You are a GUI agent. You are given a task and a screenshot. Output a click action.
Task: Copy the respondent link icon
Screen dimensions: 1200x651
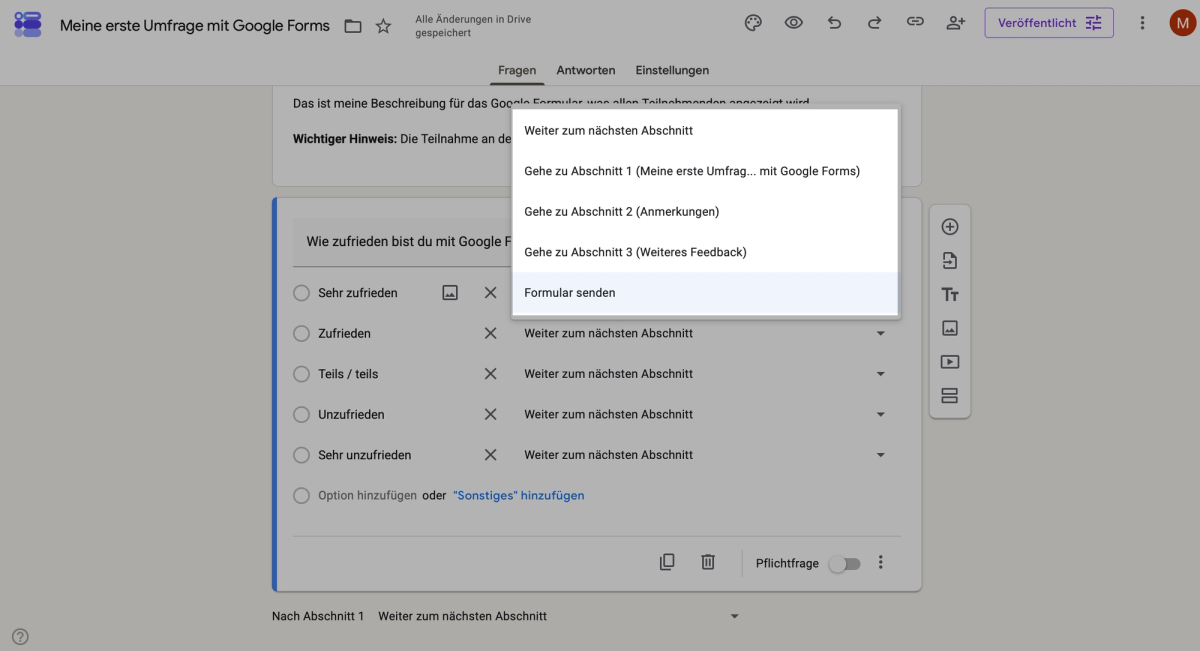[915, 23]
